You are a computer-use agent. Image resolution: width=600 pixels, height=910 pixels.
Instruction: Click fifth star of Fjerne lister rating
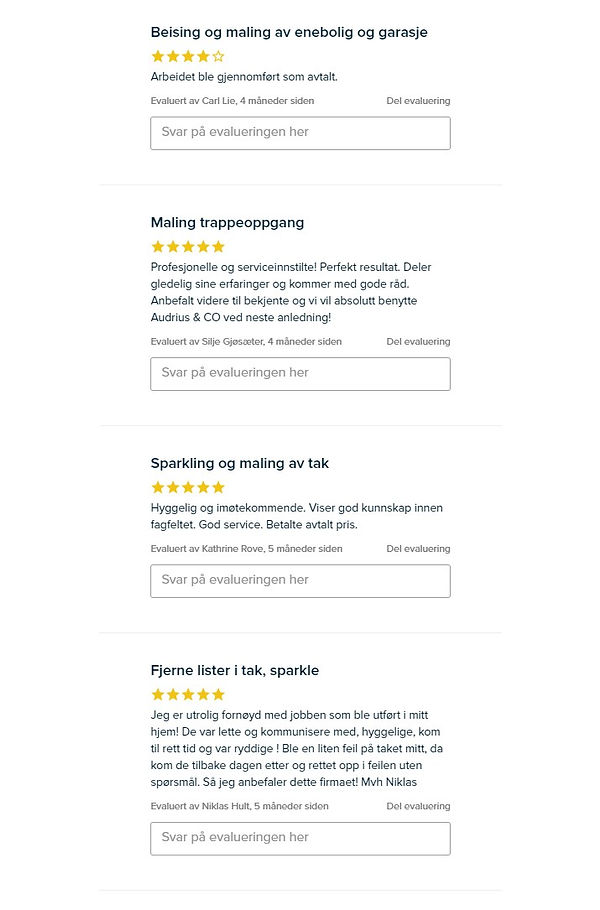[219, 695]
